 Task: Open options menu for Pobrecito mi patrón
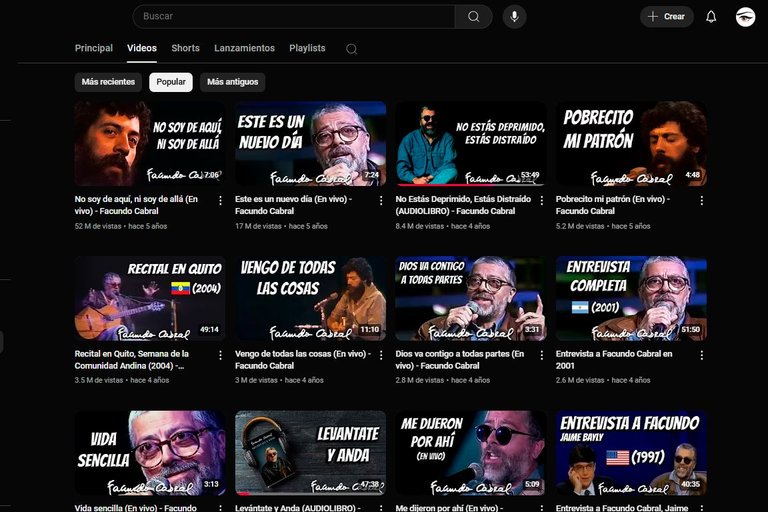[x=702, y=200]
